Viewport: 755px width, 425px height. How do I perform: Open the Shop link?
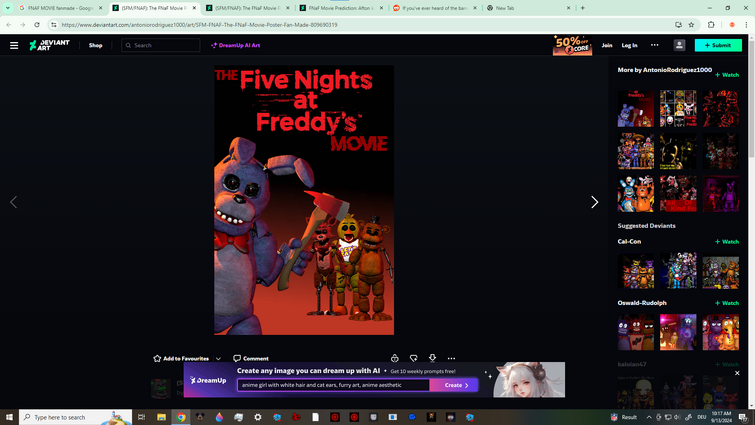tap(95, 45)
